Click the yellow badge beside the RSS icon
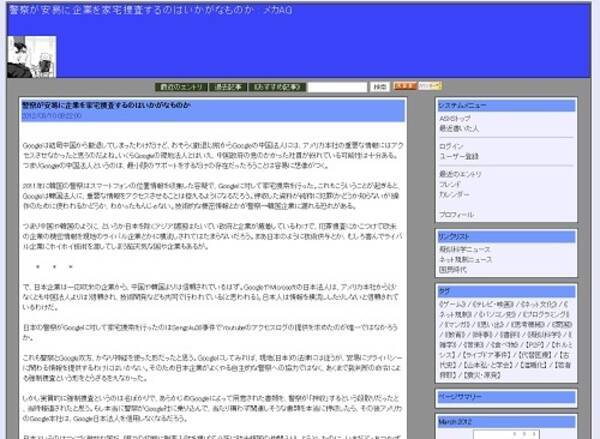This screenshot has width=600, height=439. tap(429, 87)
